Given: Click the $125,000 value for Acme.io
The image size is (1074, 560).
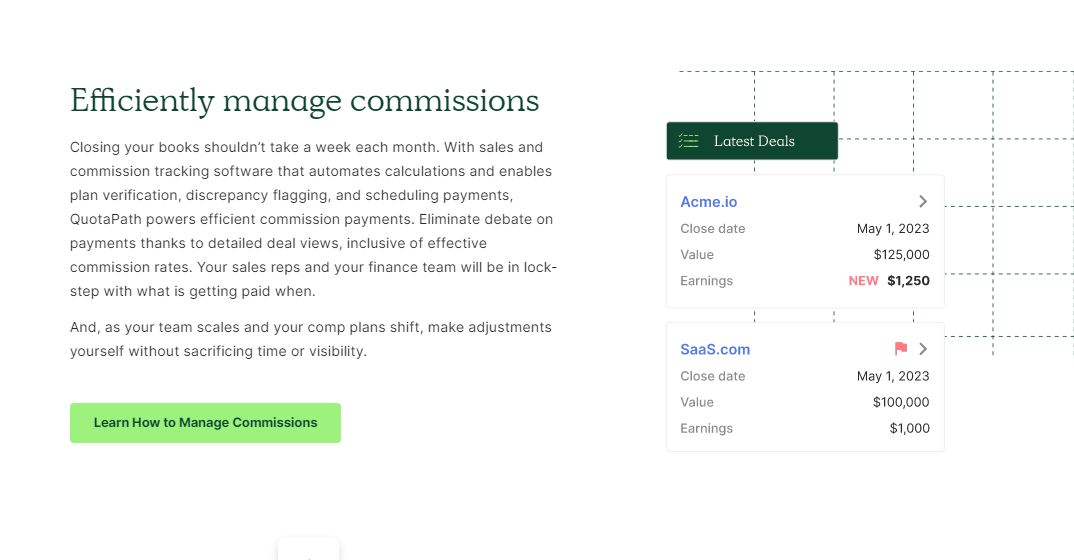Looking at the screenshot, I should (x=901, y=255).
